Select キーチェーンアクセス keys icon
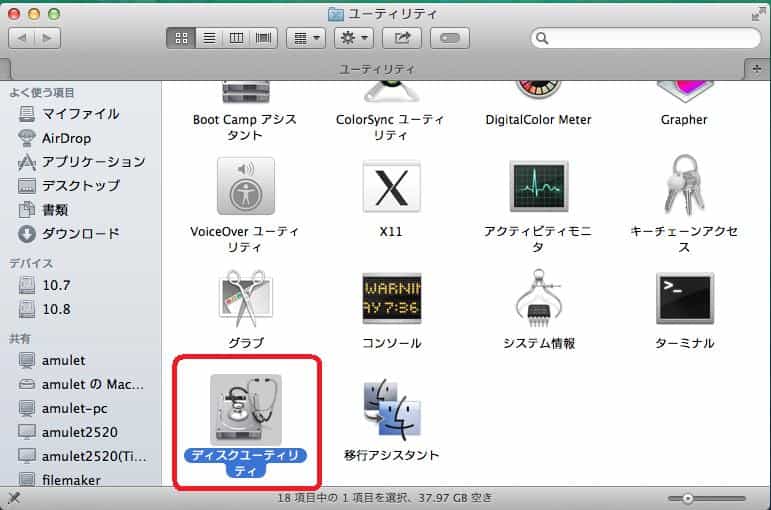The height and width of the screenshot is (510, 771). pyautogui.click(x=684, y=184)
